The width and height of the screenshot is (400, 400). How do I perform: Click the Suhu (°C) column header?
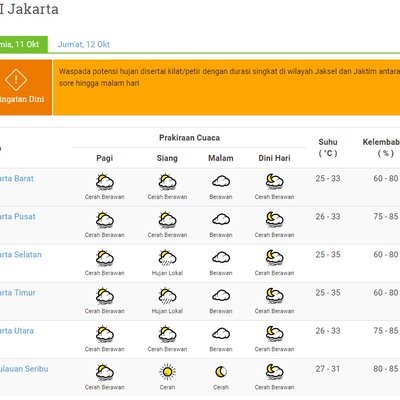(x=328, y=147)
